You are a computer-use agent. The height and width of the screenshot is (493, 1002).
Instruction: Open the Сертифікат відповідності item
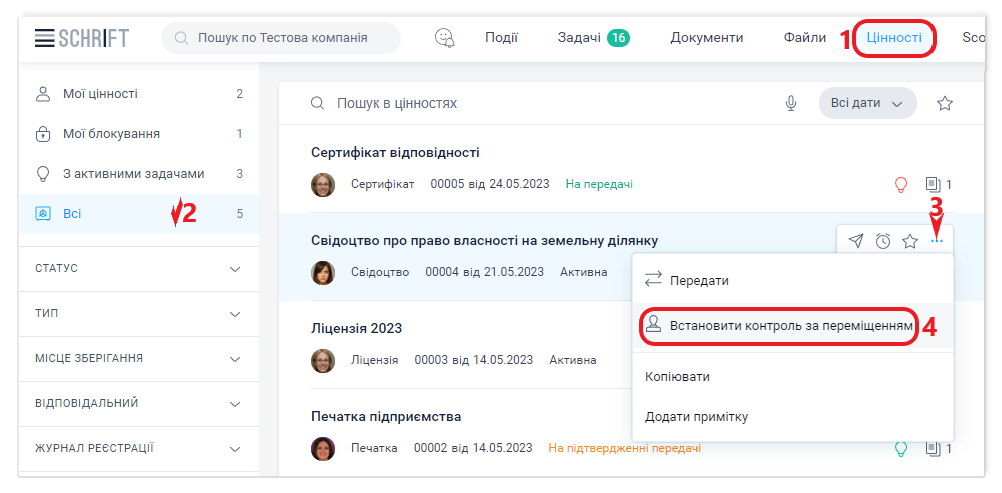pyautogui.click(x=395, y=152)
